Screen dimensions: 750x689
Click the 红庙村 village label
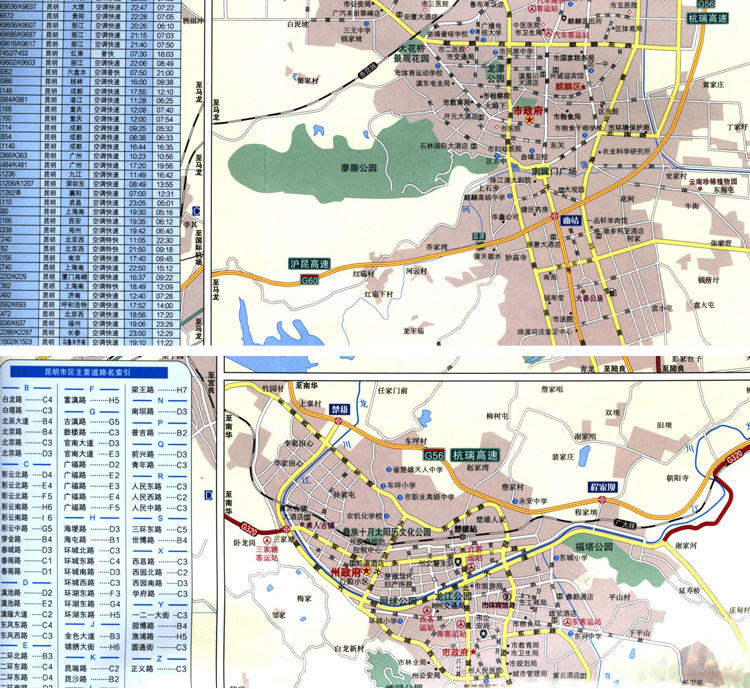point(364,274)
